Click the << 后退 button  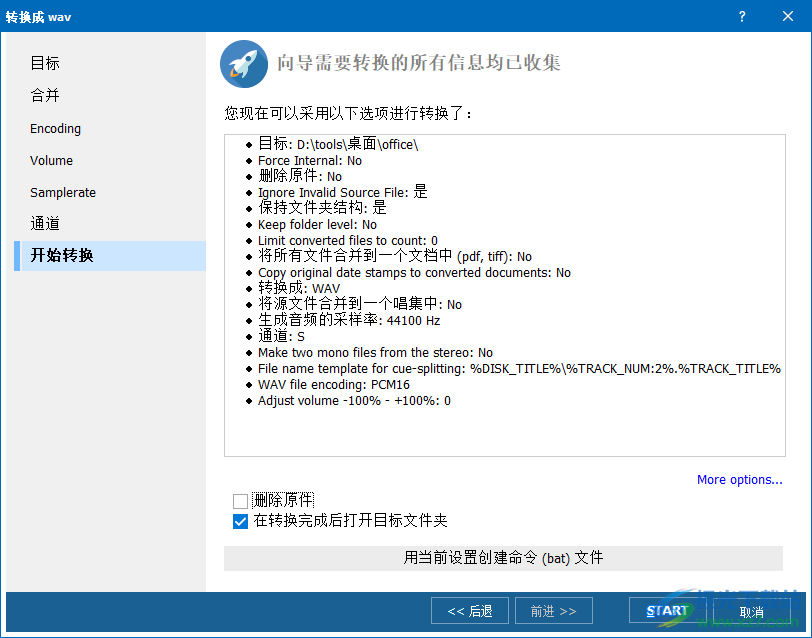(x=470, y=611)
